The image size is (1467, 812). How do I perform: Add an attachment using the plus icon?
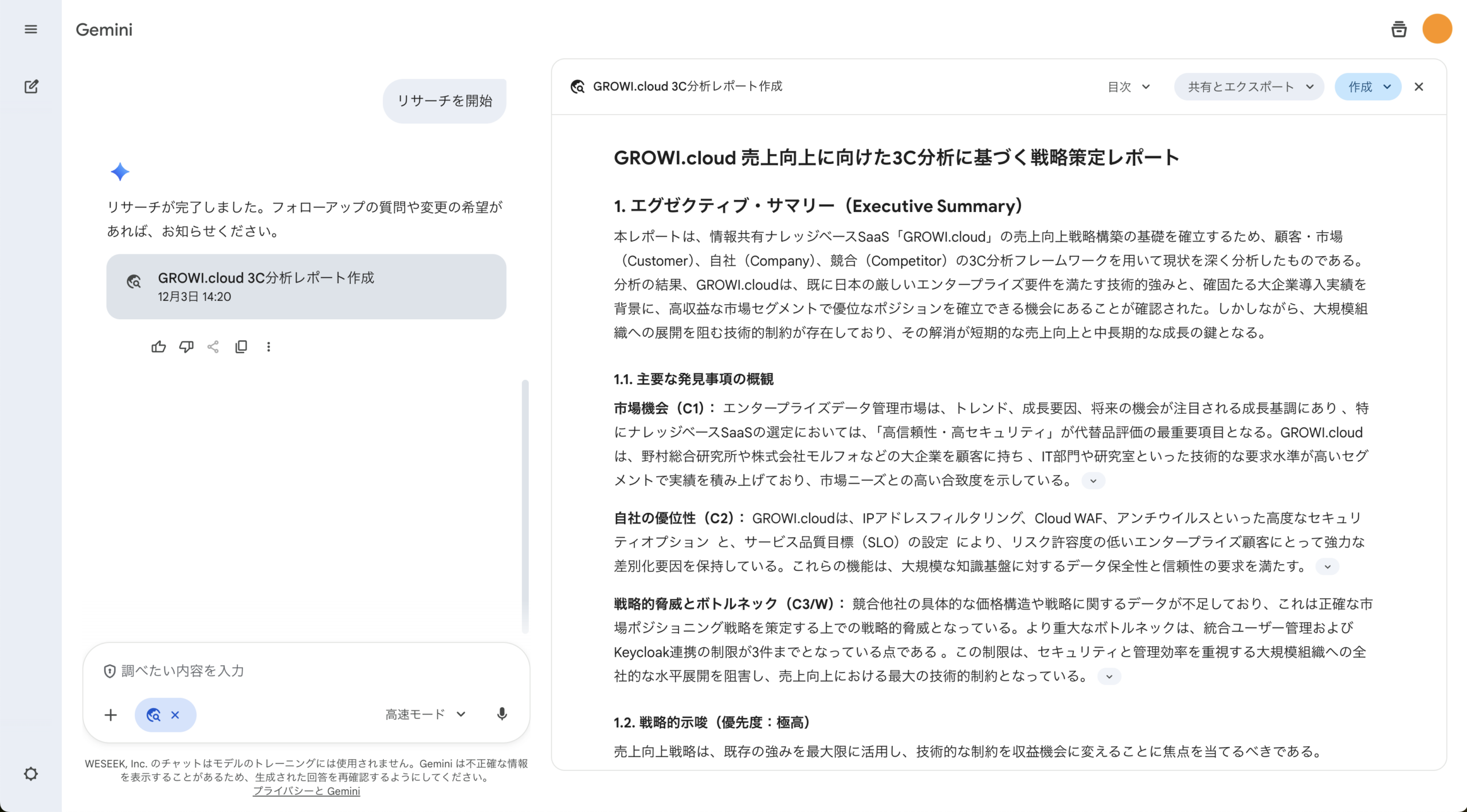(111, 715)
